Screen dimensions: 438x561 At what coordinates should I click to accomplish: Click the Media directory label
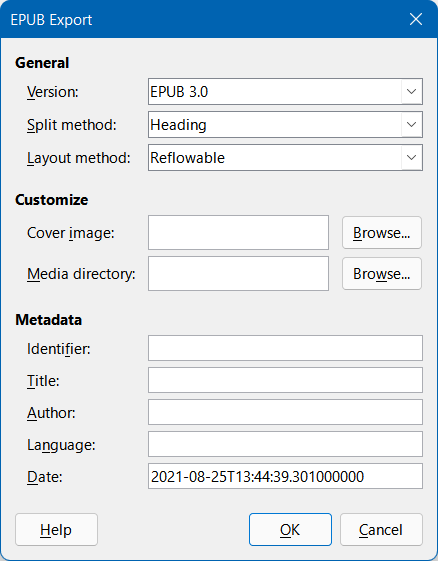(x=81, y=274)
